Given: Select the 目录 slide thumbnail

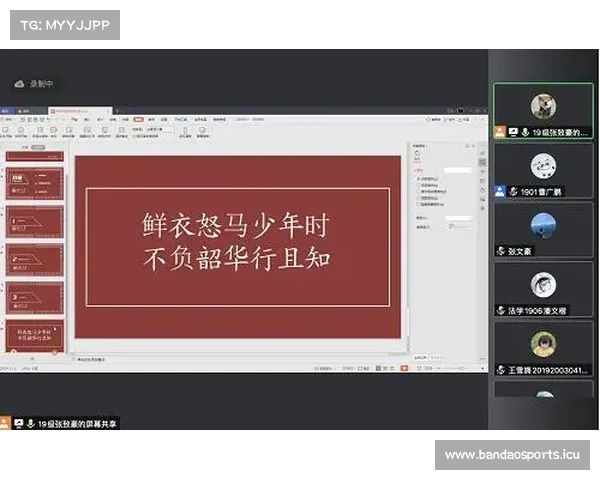Looking at the screenshot, I should pyautogui.click(x=34, y=184).
